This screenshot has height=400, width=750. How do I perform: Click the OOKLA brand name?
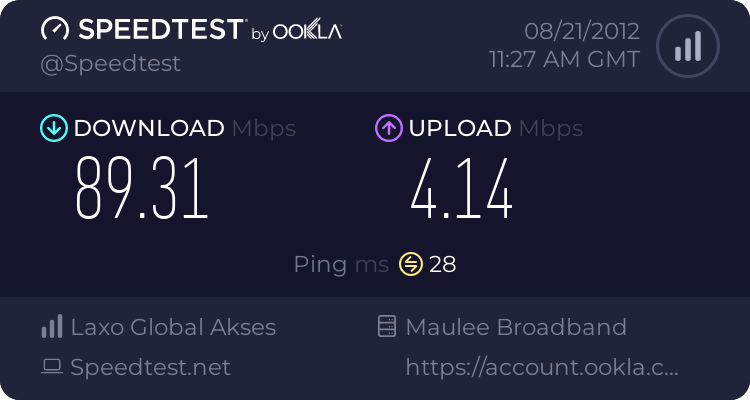click(307, 31)
